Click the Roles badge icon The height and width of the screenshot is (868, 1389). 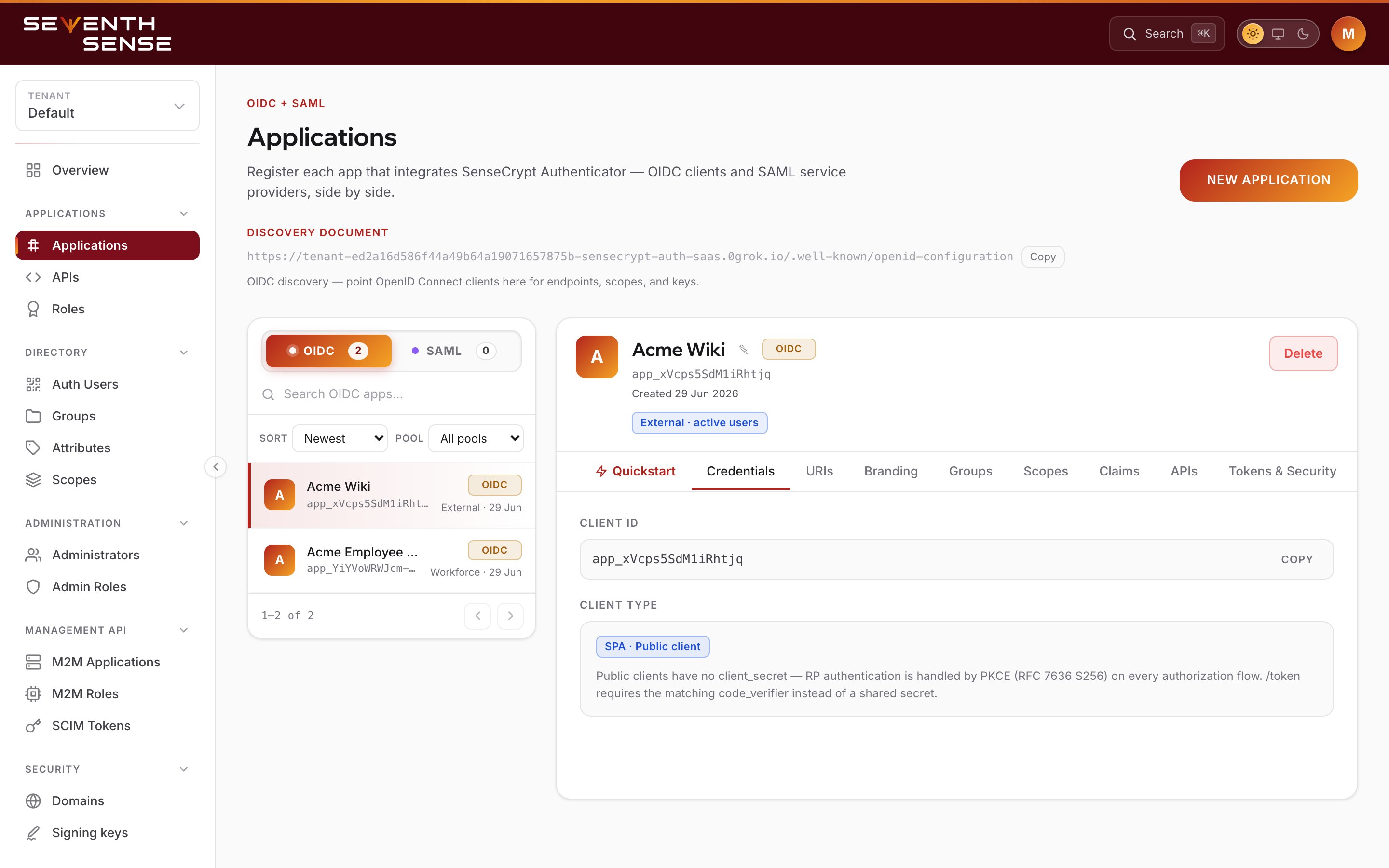(33, 309)
